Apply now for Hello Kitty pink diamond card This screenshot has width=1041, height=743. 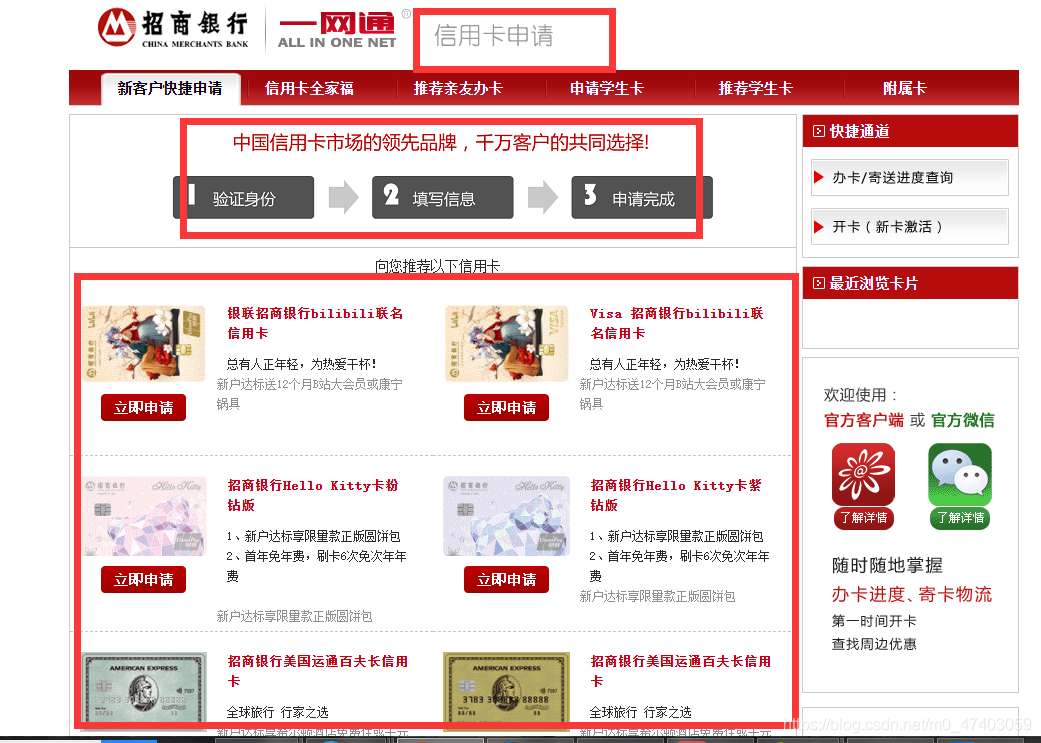coord(143,579)
